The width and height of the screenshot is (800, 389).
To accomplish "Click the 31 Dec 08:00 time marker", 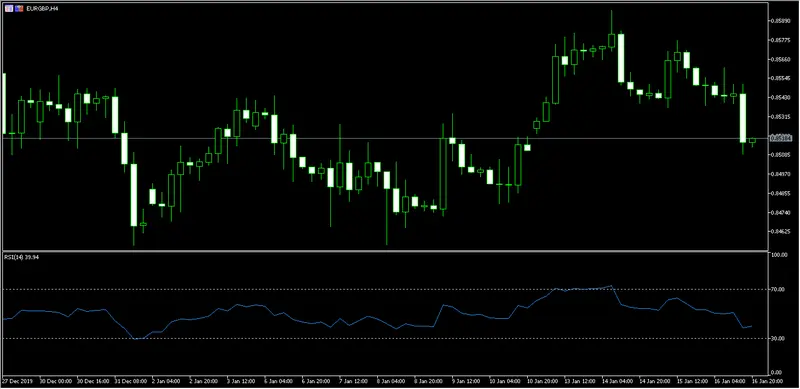I will [131, 381].
